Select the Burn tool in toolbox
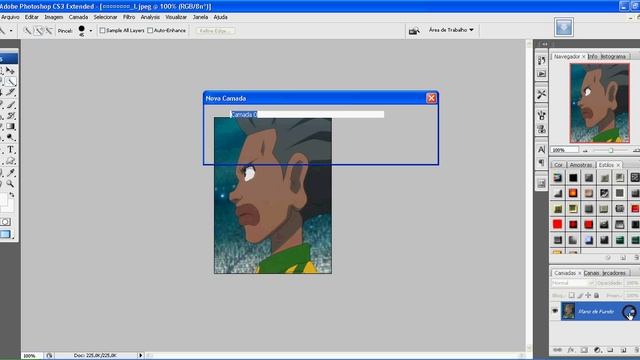The image size is (640, 360). pyautogui.click(x=11, y=138)
